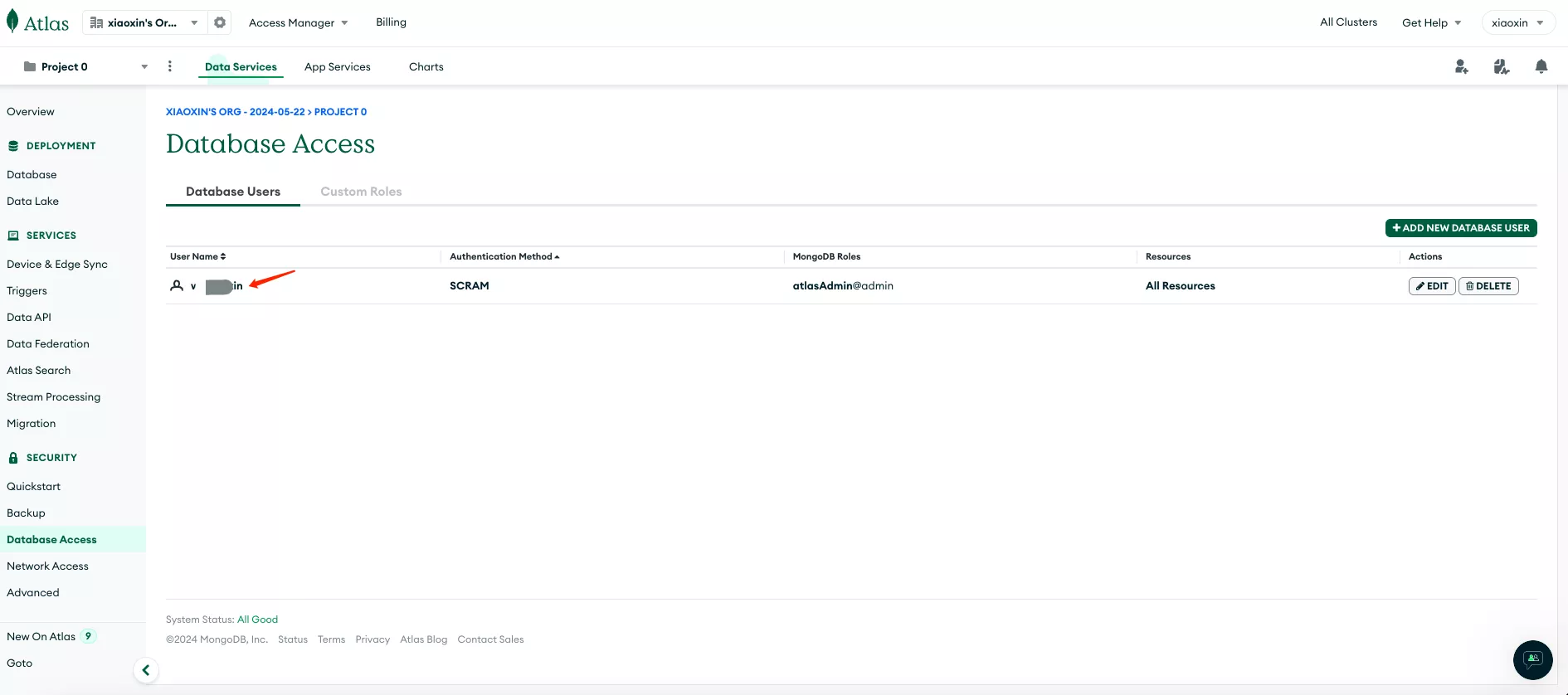Open the xiaoxin account menu
This screenshot has height=695, width=1568.
(x=1518, y=22)
